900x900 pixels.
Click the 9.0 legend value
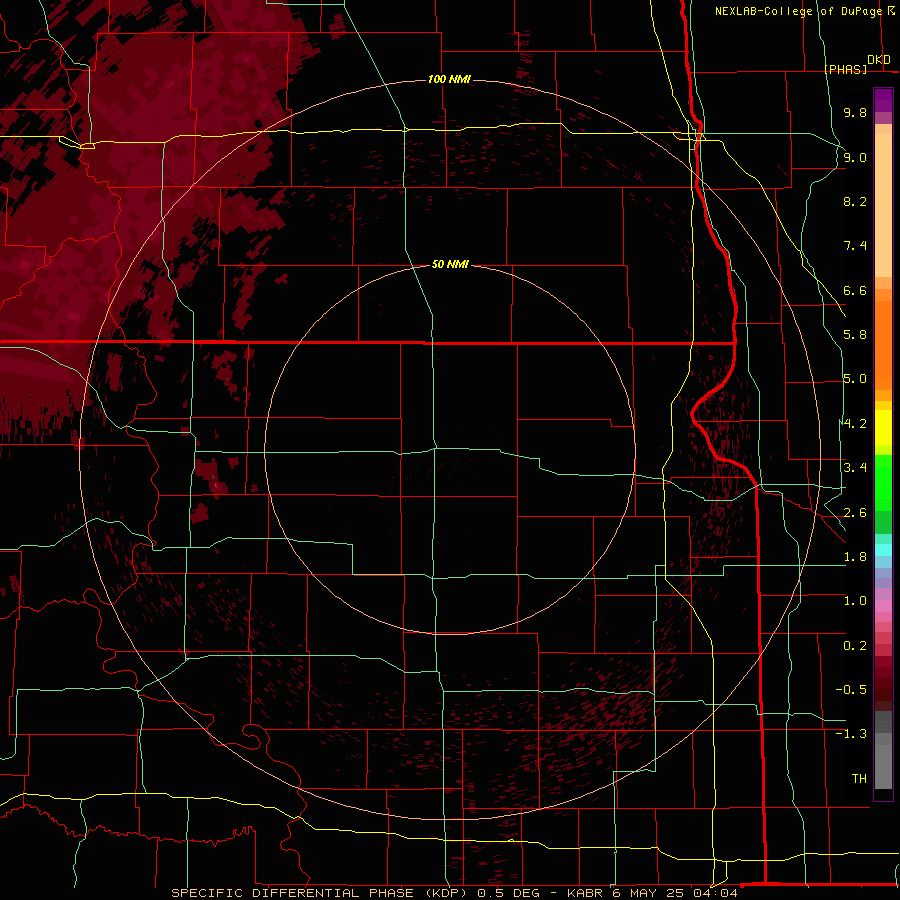(x=855, y=157)
